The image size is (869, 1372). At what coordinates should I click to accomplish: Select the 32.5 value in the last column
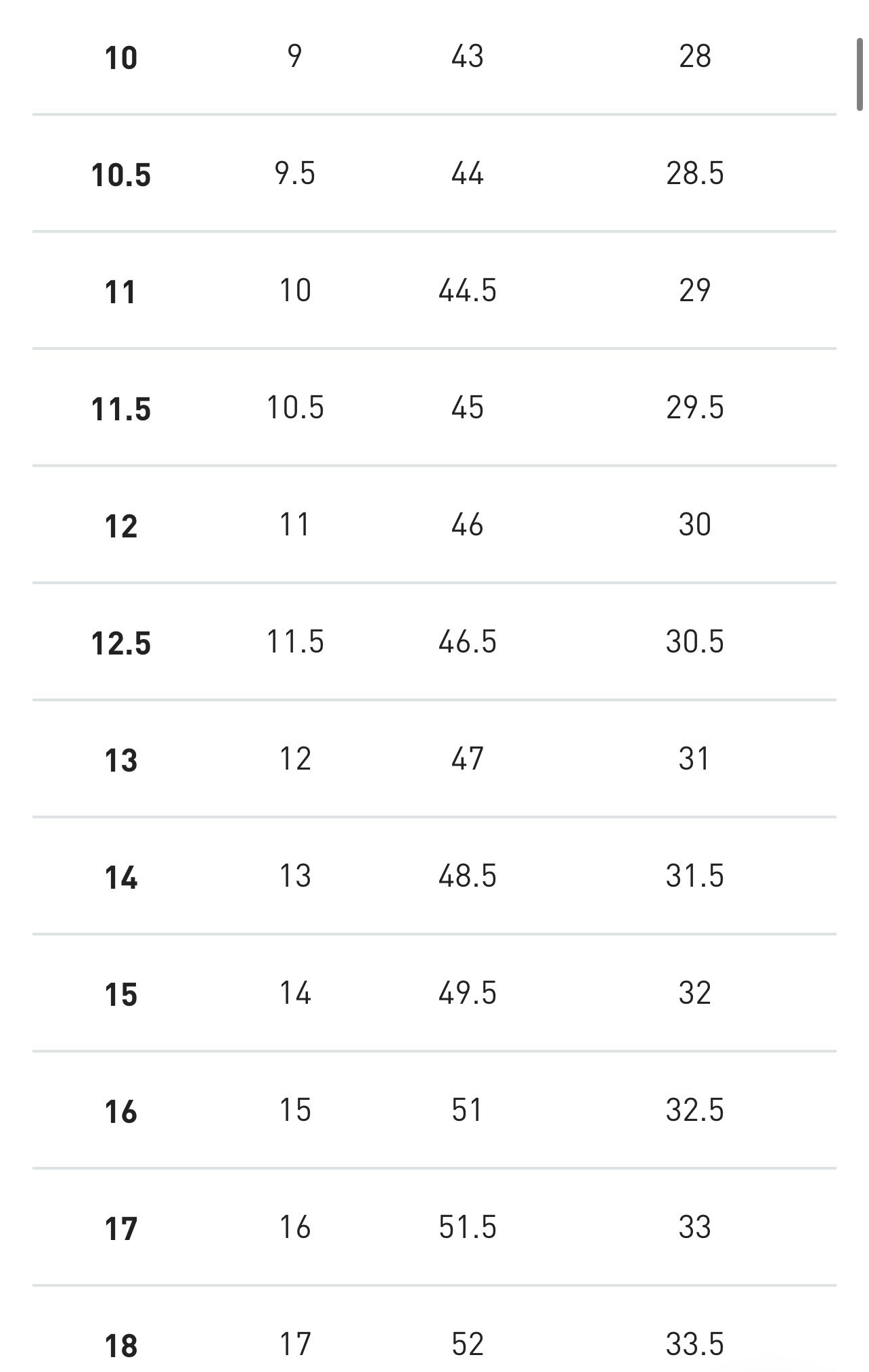pyautogui.click(x=695, y=1110)
